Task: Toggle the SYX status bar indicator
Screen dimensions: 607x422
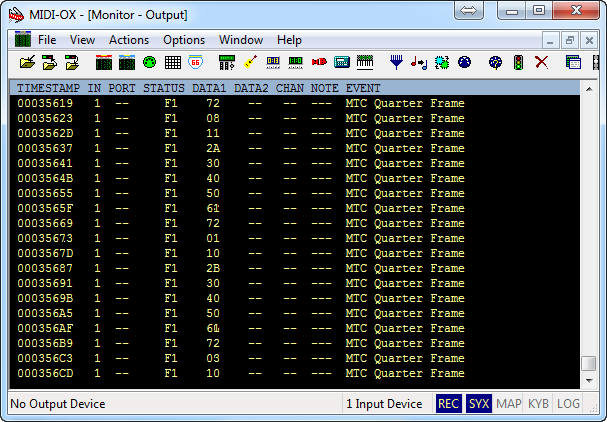Action: click(x=478, y=404)
